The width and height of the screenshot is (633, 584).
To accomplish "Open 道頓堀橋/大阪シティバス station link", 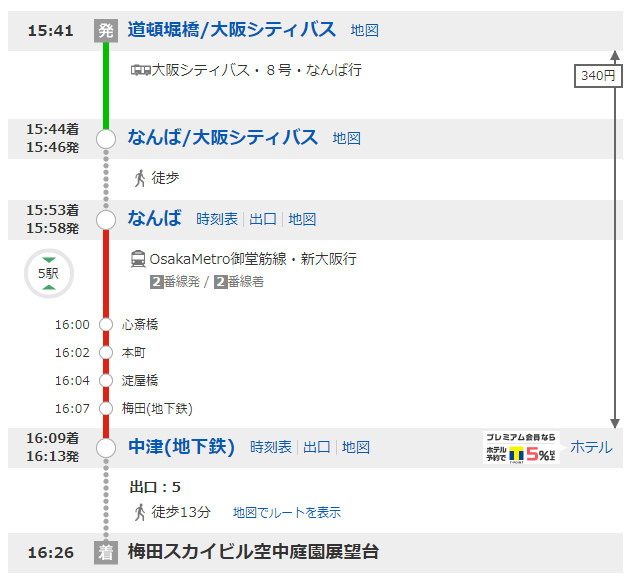I will (x=232, y=30).
